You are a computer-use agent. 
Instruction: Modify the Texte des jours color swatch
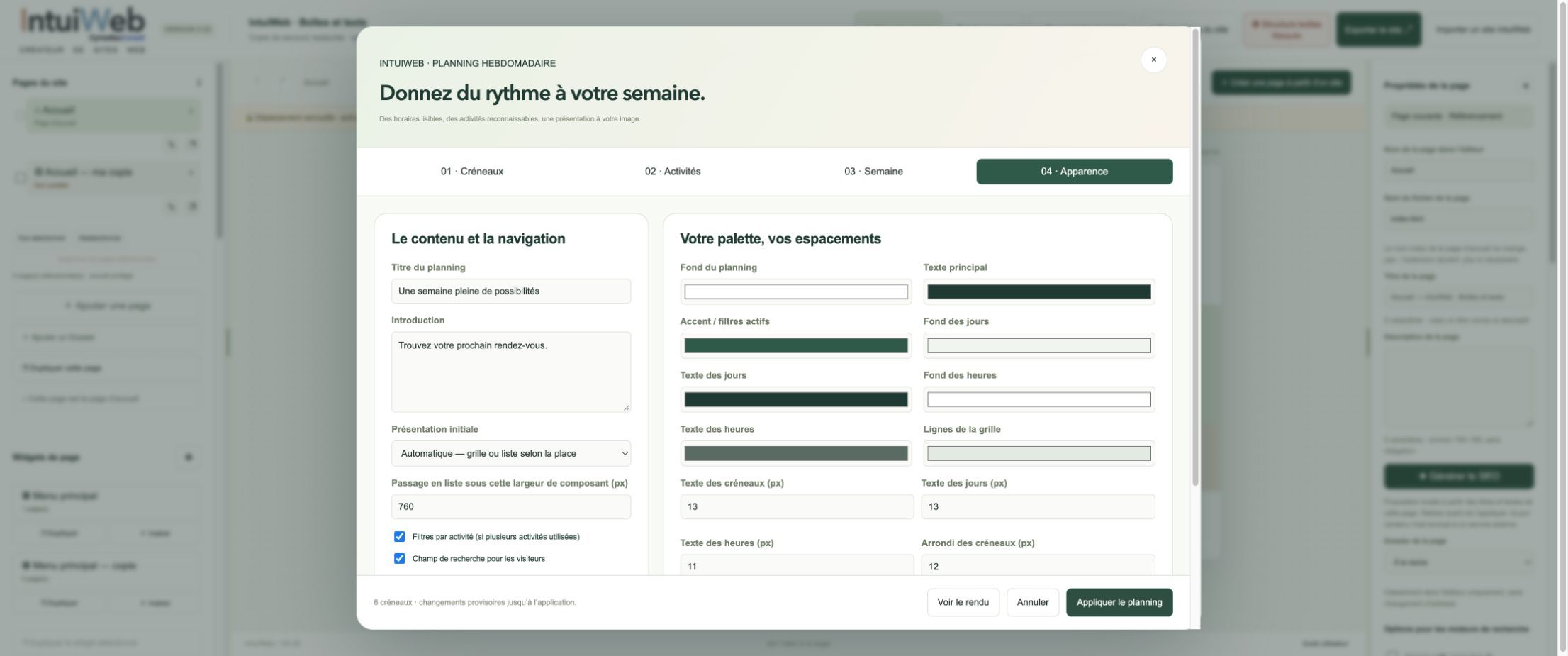tap(795, 400)
